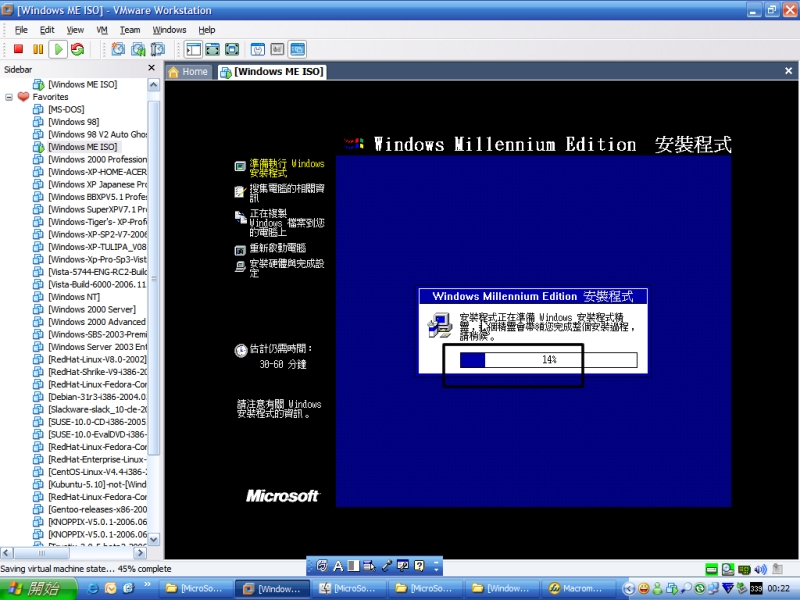Click the smiley face tray icon
Screen dimensions: 800x600
click(644, 589)
